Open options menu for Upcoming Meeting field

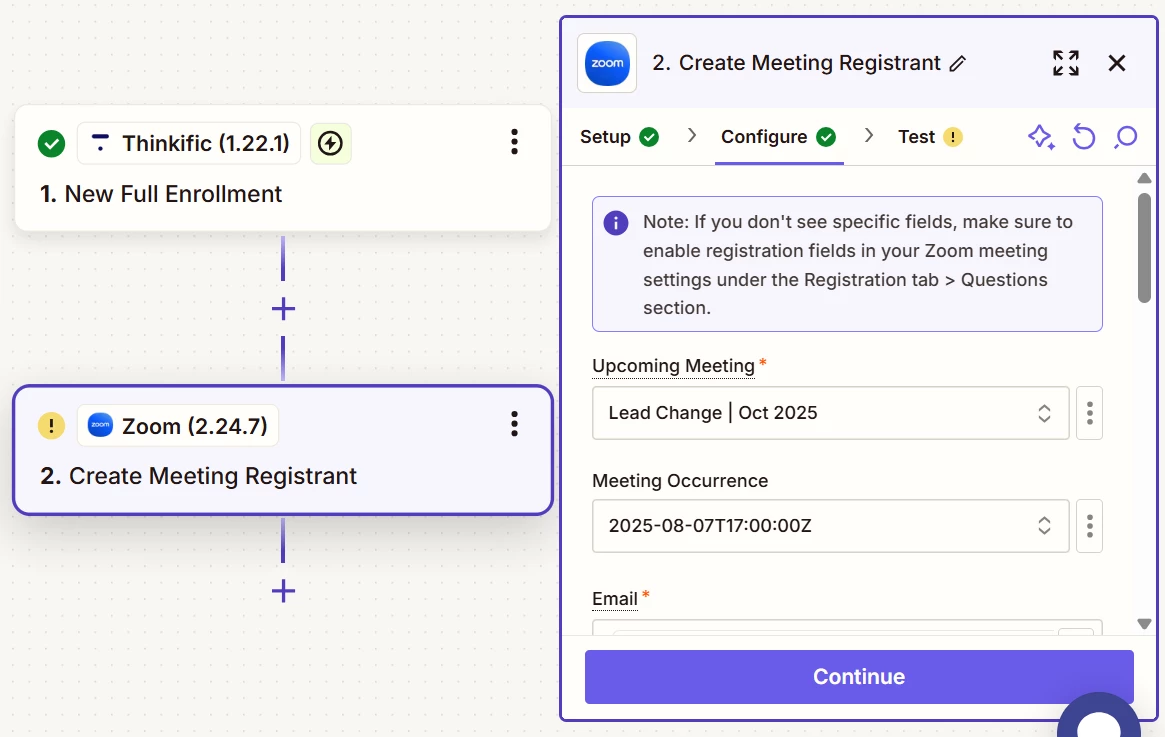tap(1089, 413)
